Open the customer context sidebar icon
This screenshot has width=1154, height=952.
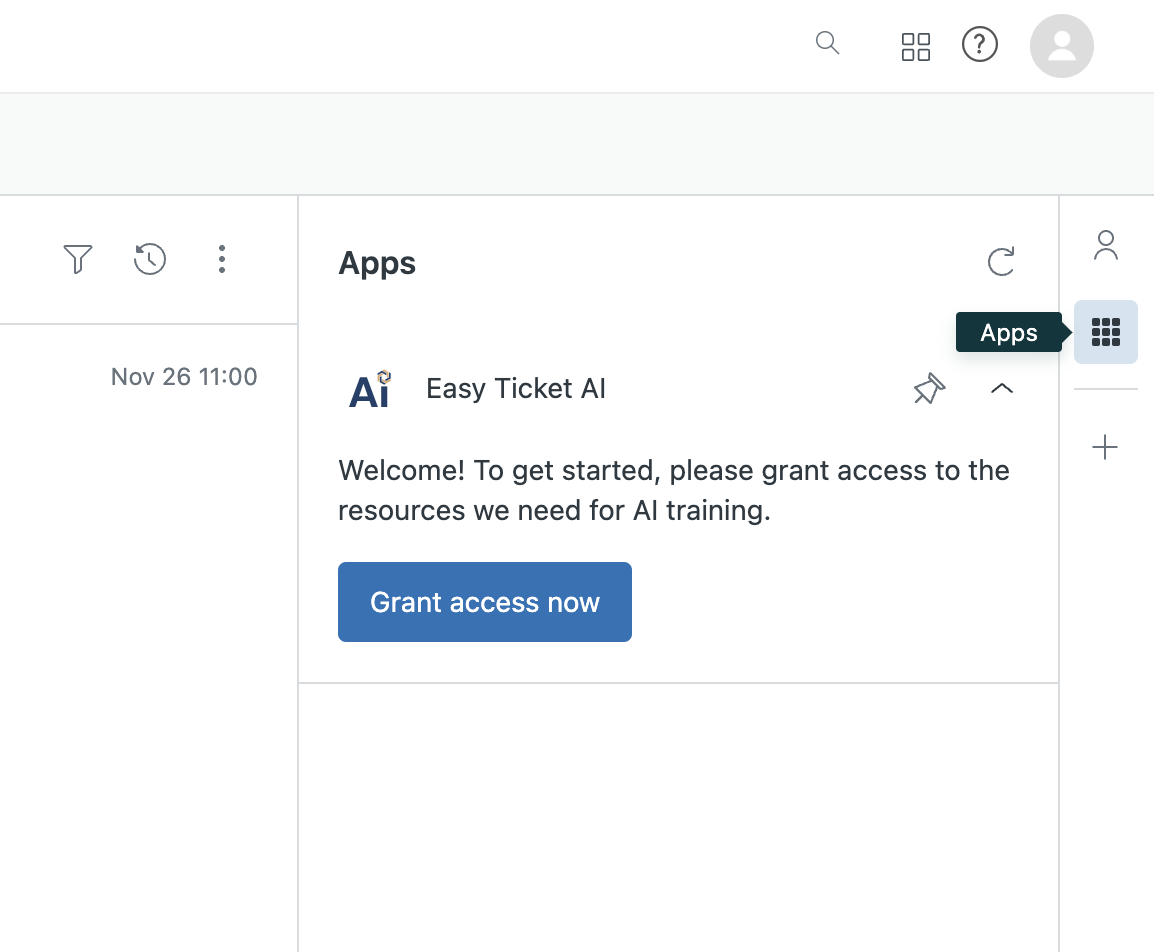pos(1106,244)
